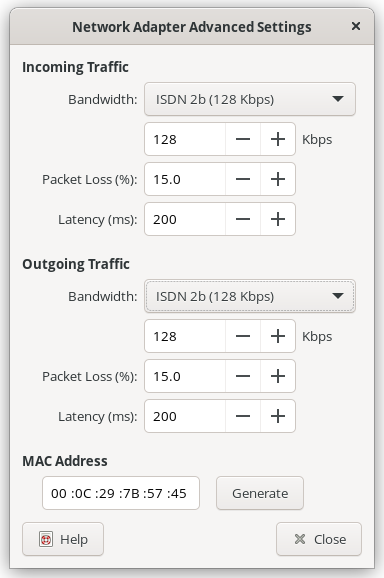Decrease outgoing Packet Loss percentage
Image resolution: width=384 pixels, height=578 pixels.
coord(243,376)
